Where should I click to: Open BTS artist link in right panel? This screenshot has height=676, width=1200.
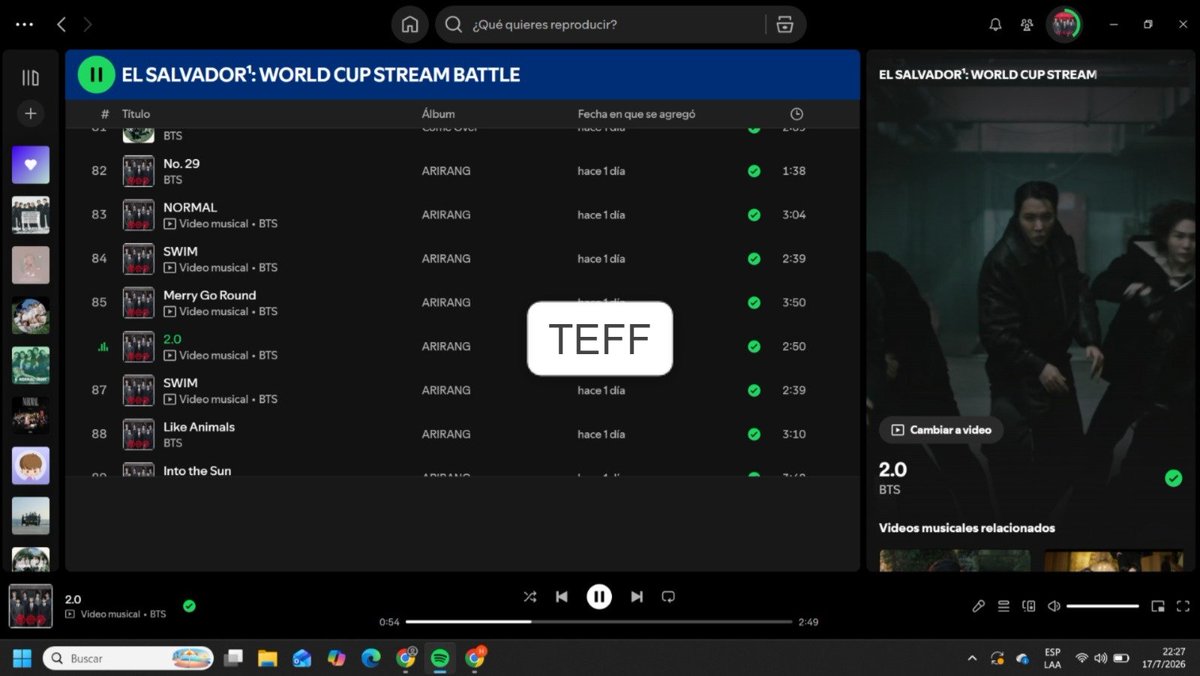[x=890, y=490]
